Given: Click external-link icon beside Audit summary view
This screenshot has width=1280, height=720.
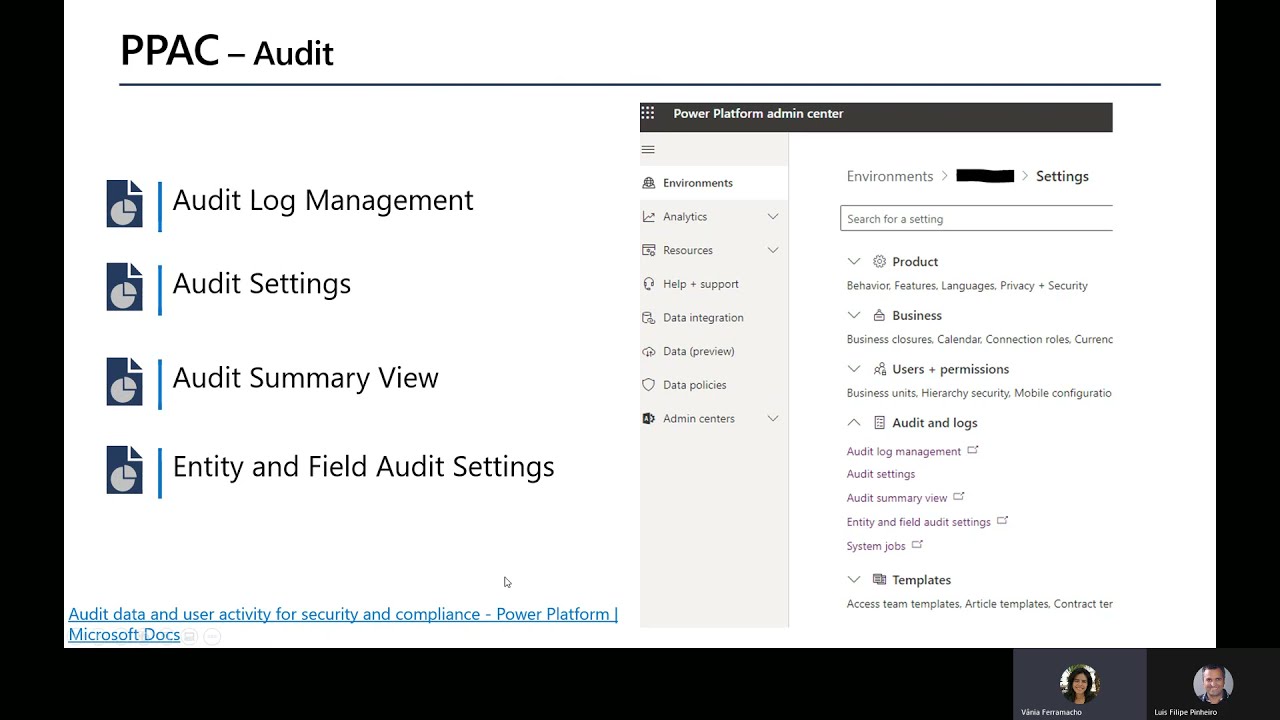Looking at the screenshot, I should click(x=959, y=496).
